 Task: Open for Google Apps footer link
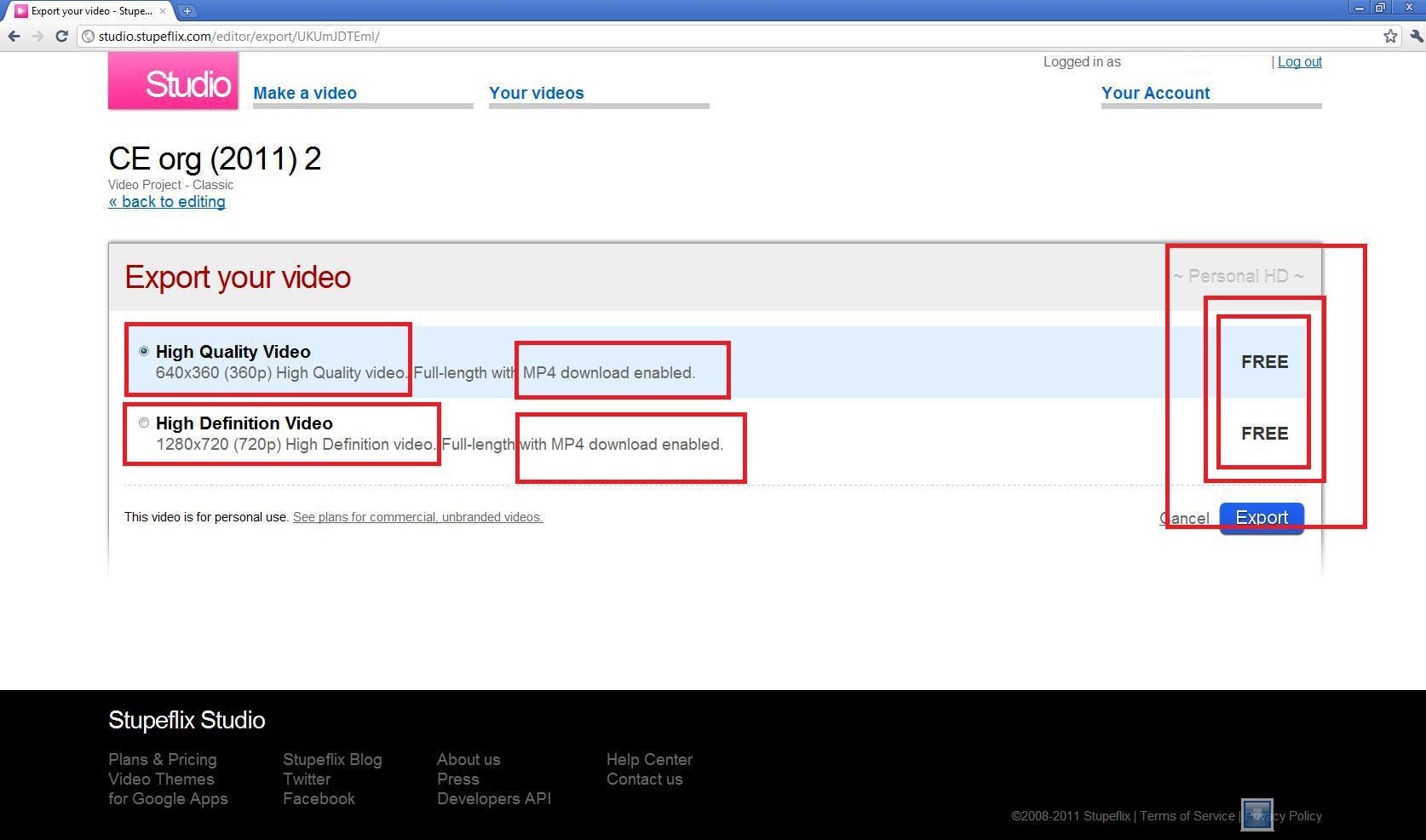pos(168,798)
